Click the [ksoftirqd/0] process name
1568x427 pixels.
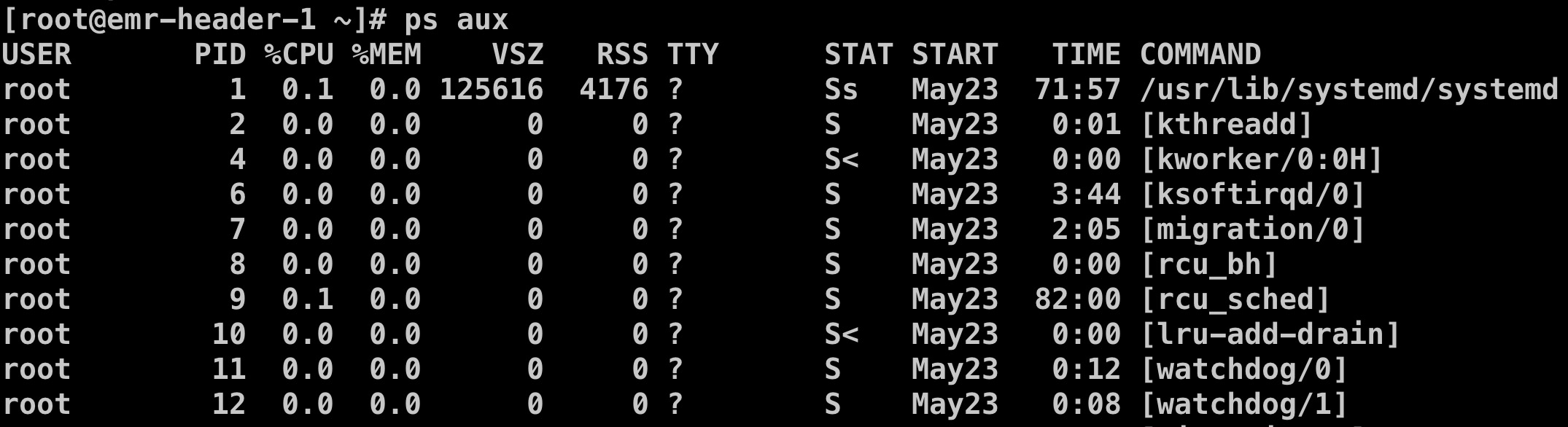click(1252, 195)
